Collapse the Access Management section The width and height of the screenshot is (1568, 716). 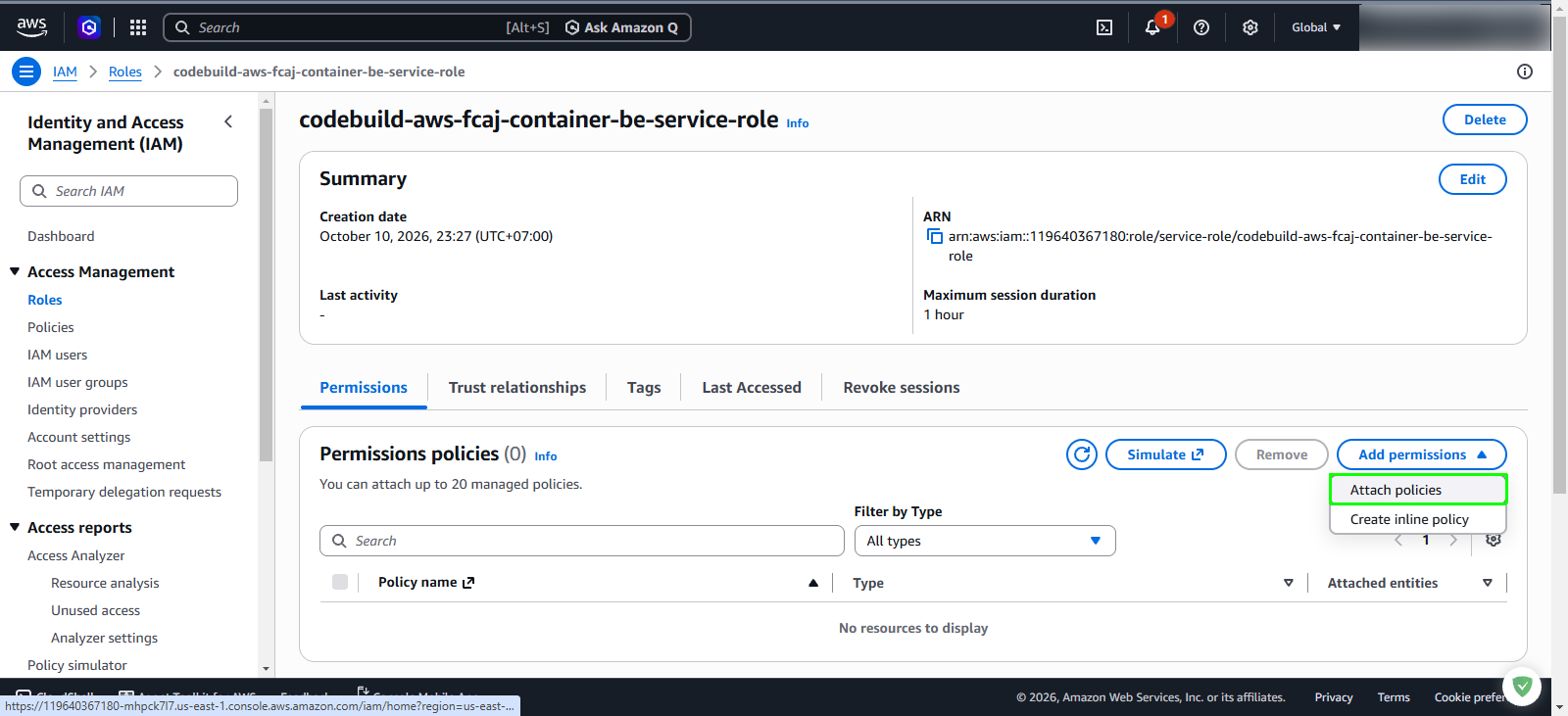(15, 271)
